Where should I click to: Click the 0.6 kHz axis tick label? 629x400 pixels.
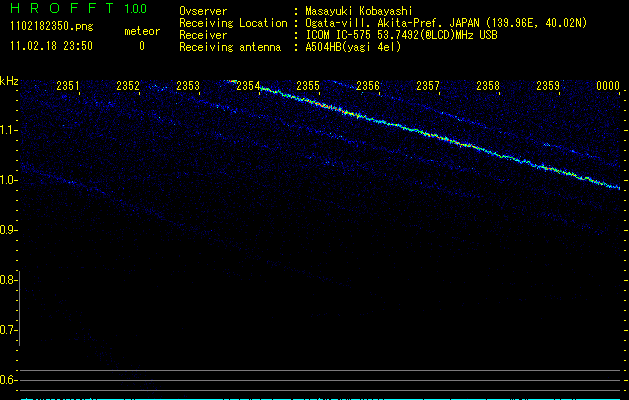tap(8, 380)
